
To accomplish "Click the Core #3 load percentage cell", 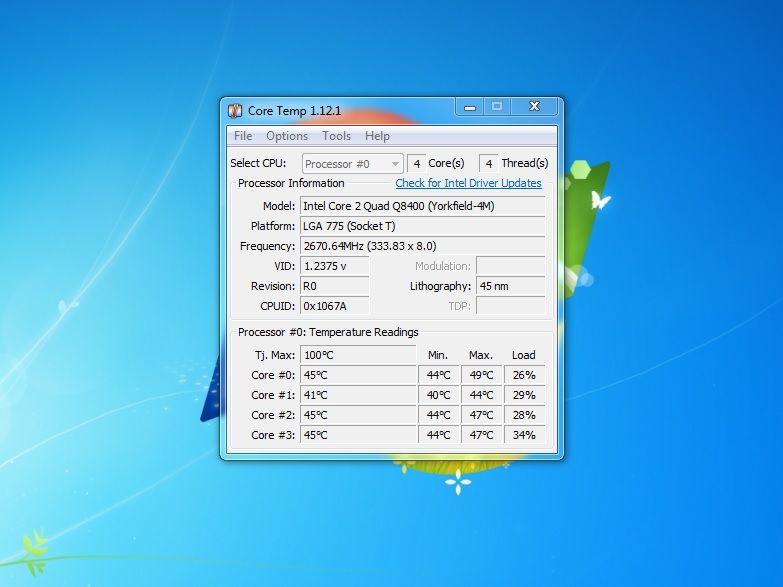I will click(524, 435).
